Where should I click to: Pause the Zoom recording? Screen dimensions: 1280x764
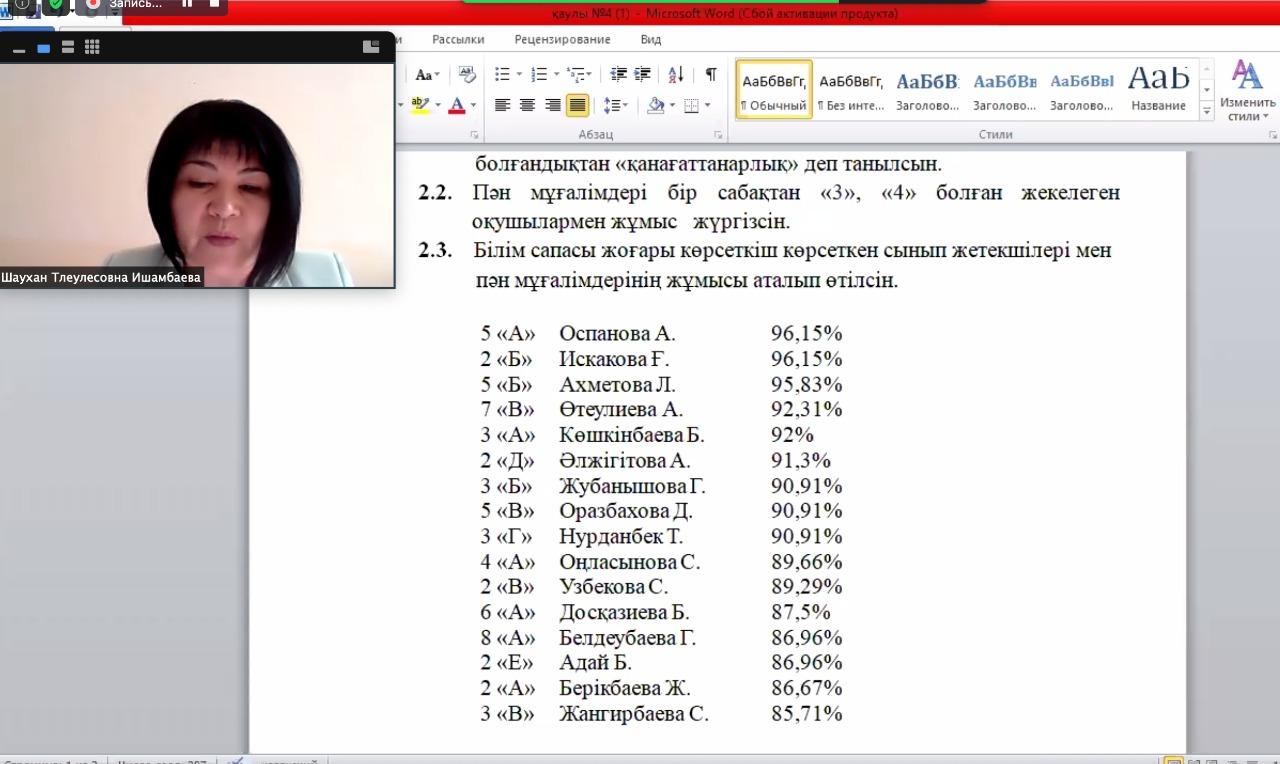pos(187,4)
